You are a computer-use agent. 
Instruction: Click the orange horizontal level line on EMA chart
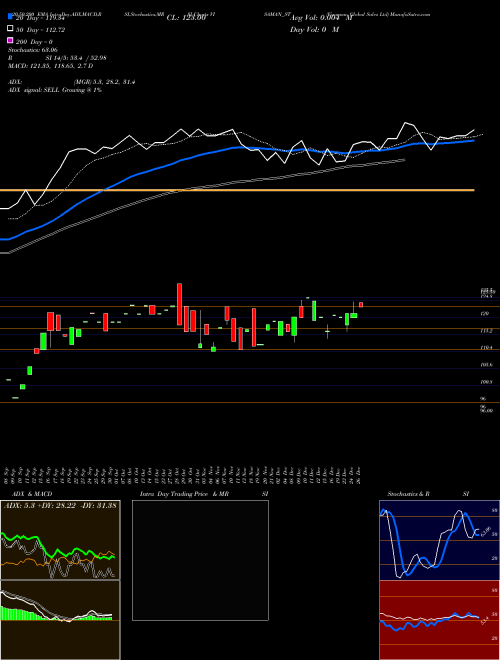pos(237,190)
